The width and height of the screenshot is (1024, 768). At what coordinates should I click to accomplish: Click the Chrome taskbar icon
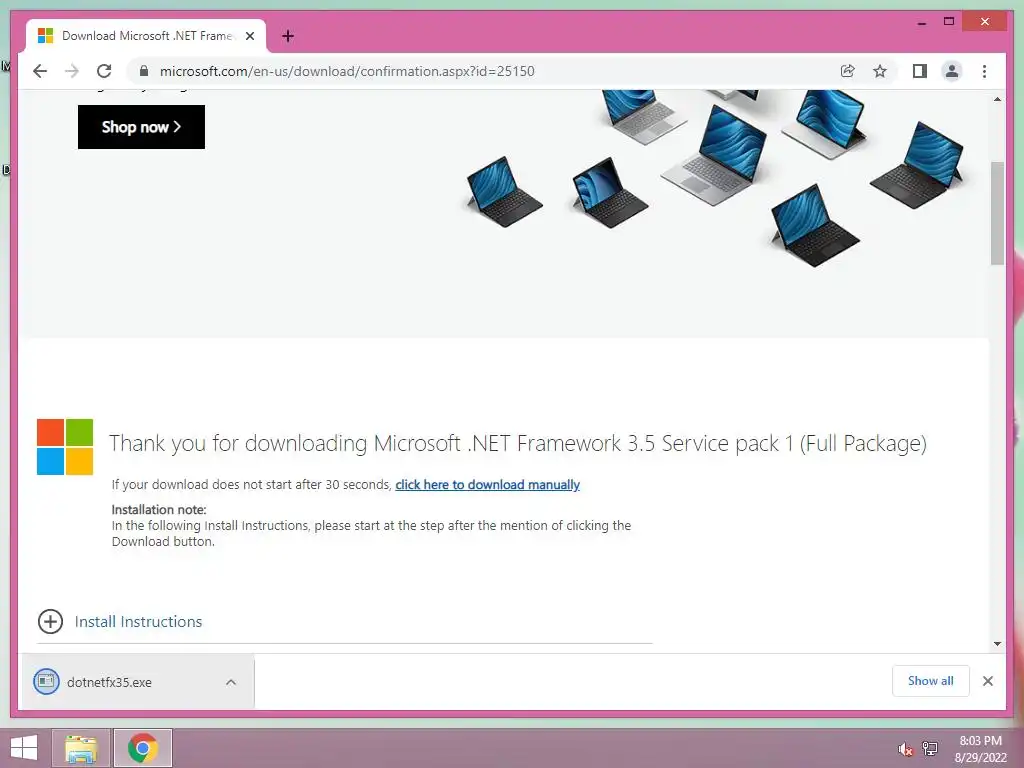click(142, 748)
